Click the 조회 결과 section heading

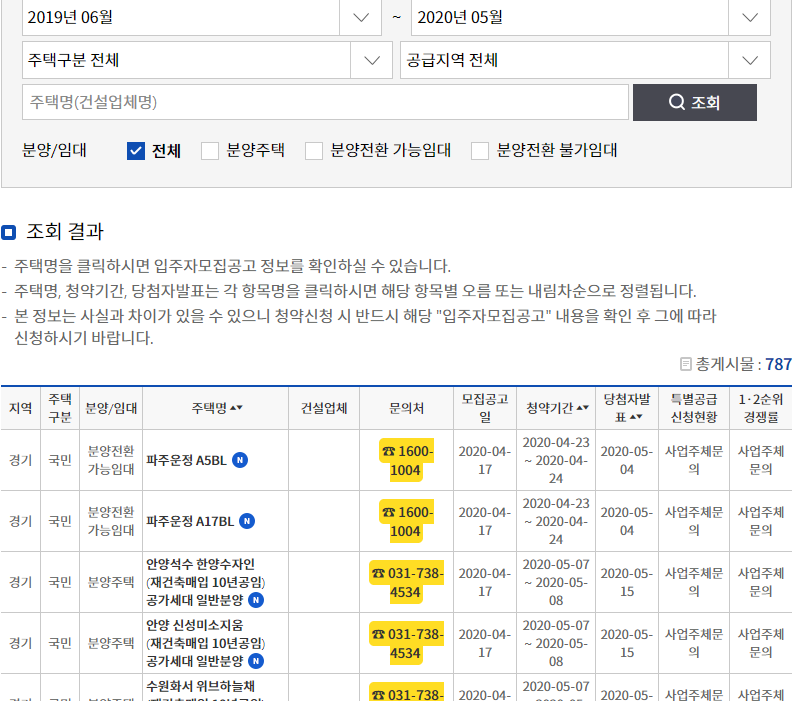click(x=65, y=232)
